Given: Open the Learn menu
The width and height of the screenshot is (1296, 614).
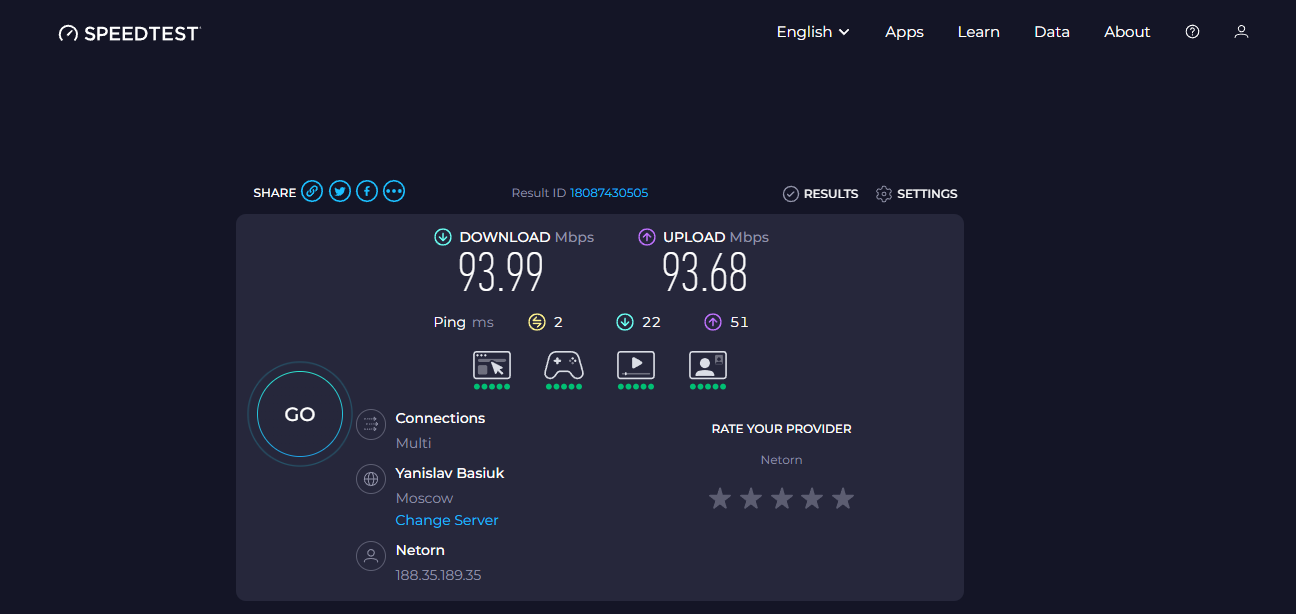Looking at the screenshot, I should point(978,32).
